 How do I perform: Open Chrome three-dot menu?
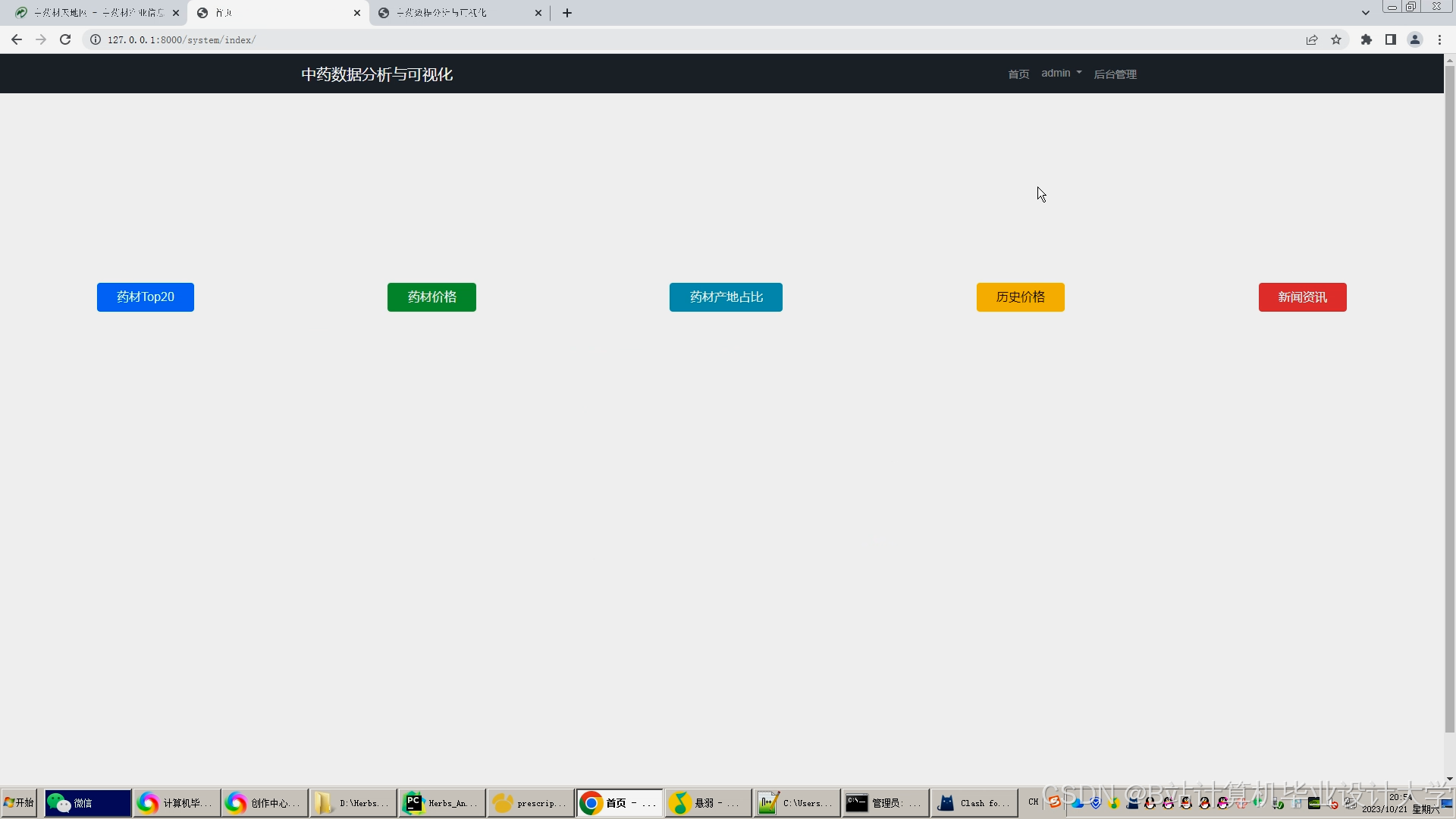tap(1439, 39)
